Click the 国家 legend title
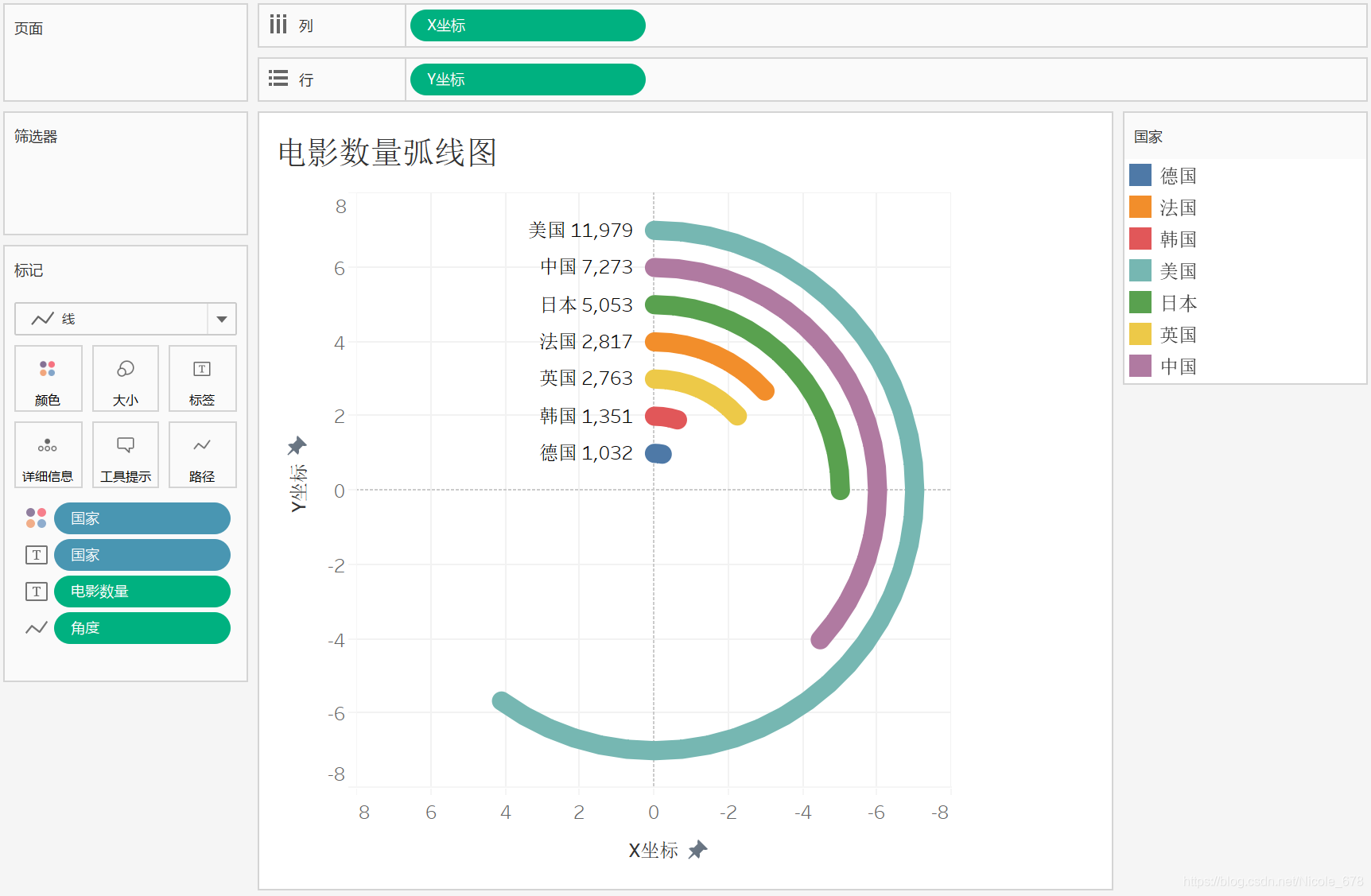 [1148, 137]
